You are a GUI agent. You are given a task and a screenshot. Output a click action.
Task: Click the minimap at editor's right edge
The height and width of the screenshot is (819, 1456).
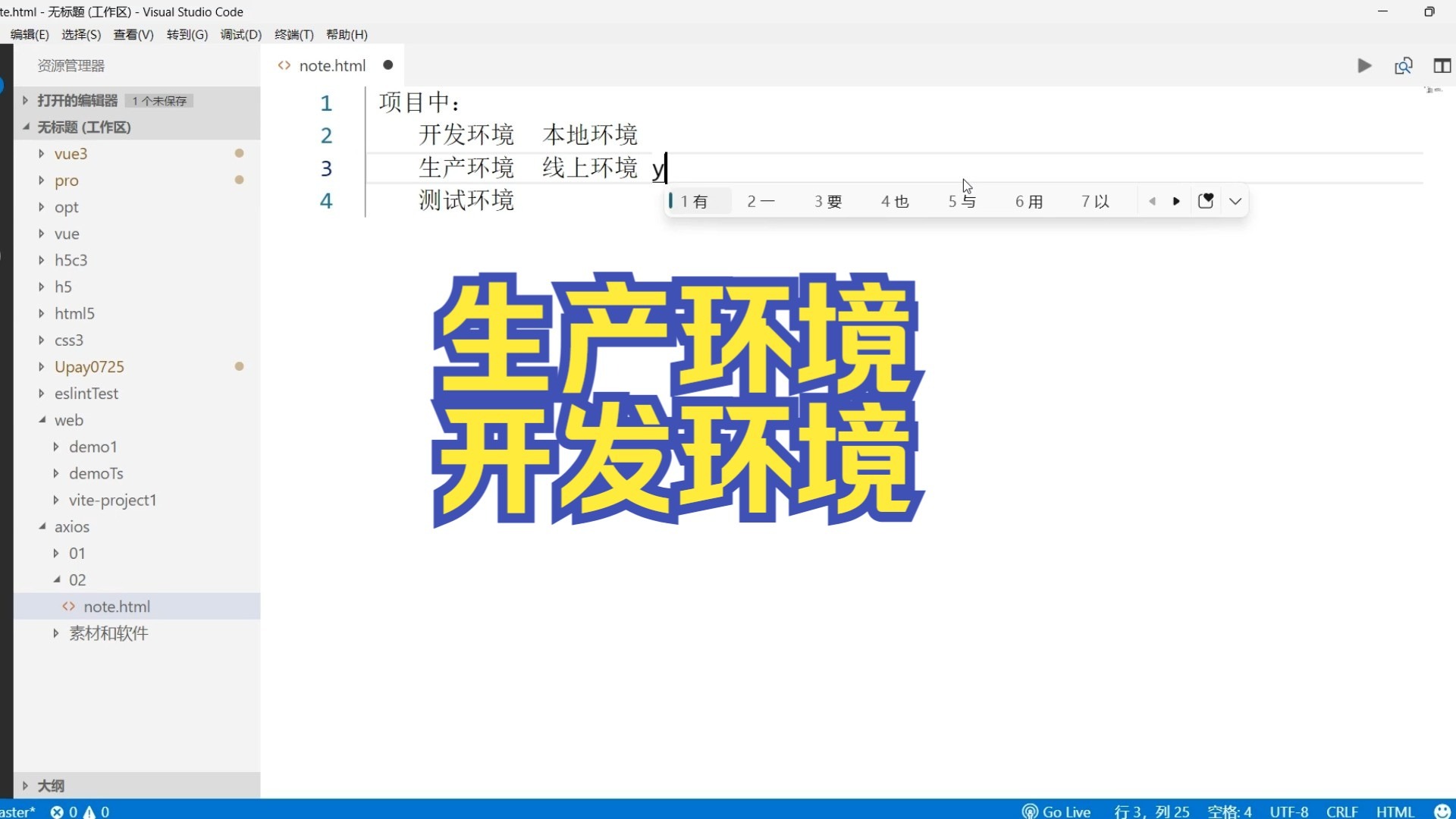1433,90
